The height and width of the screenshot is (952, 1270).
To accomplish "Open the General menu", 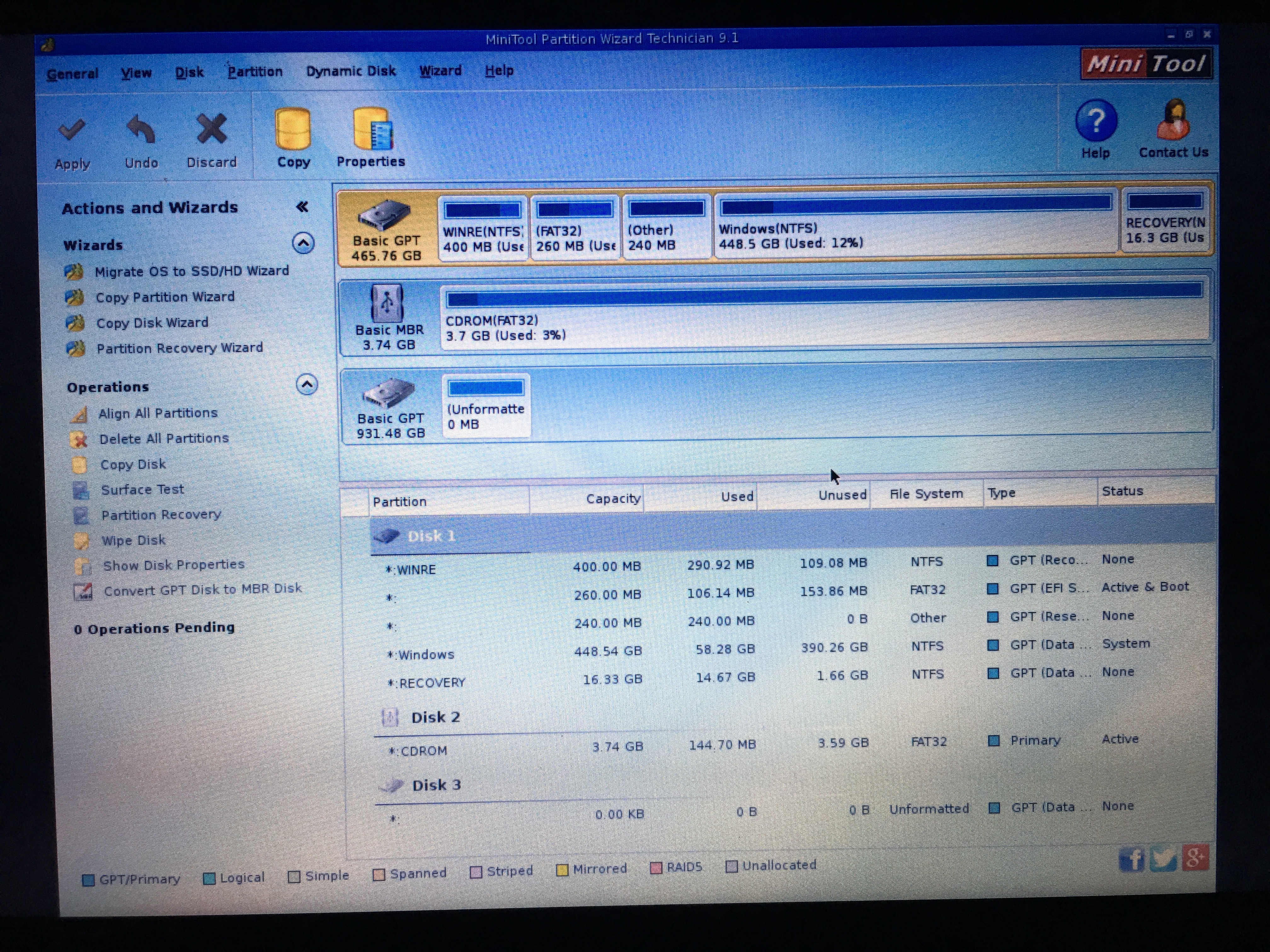I will 72,74.
